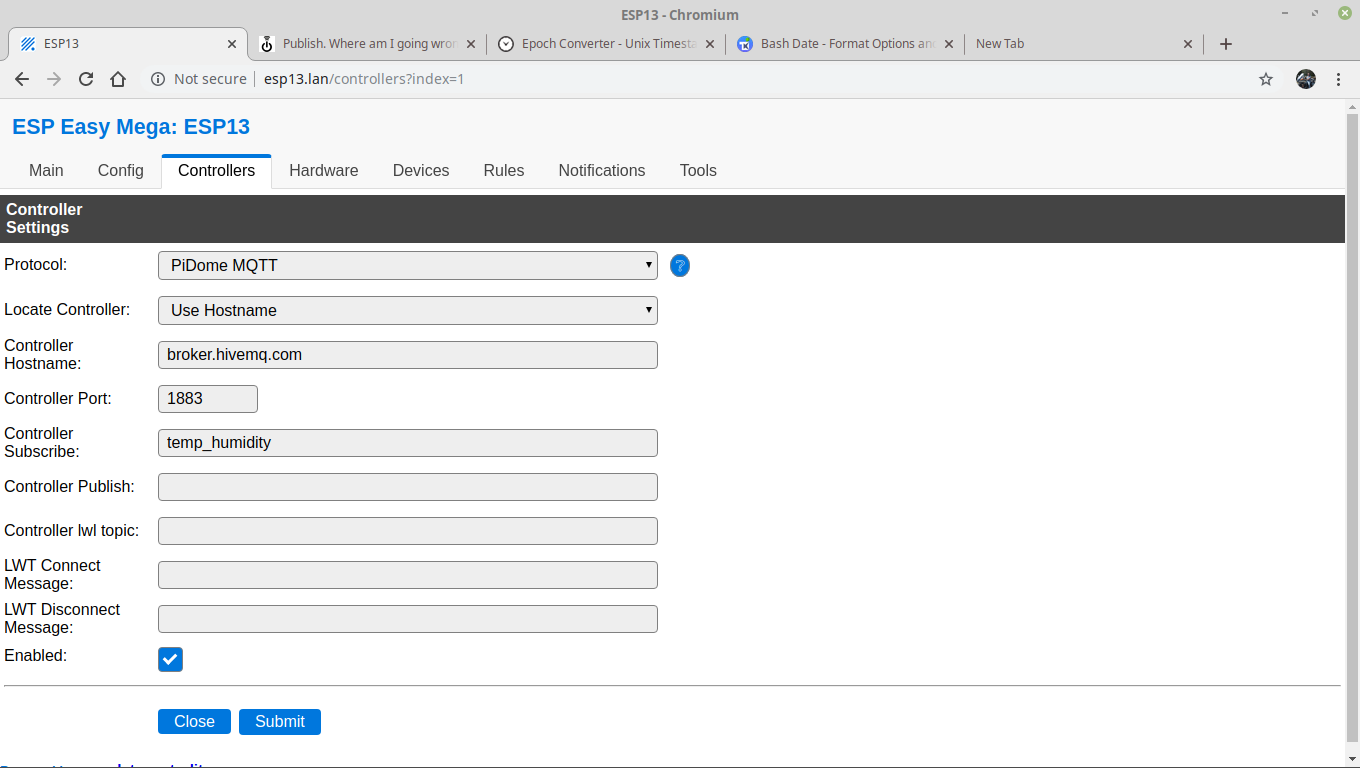Open the Chromium three-dot menu

point(1338,79)
